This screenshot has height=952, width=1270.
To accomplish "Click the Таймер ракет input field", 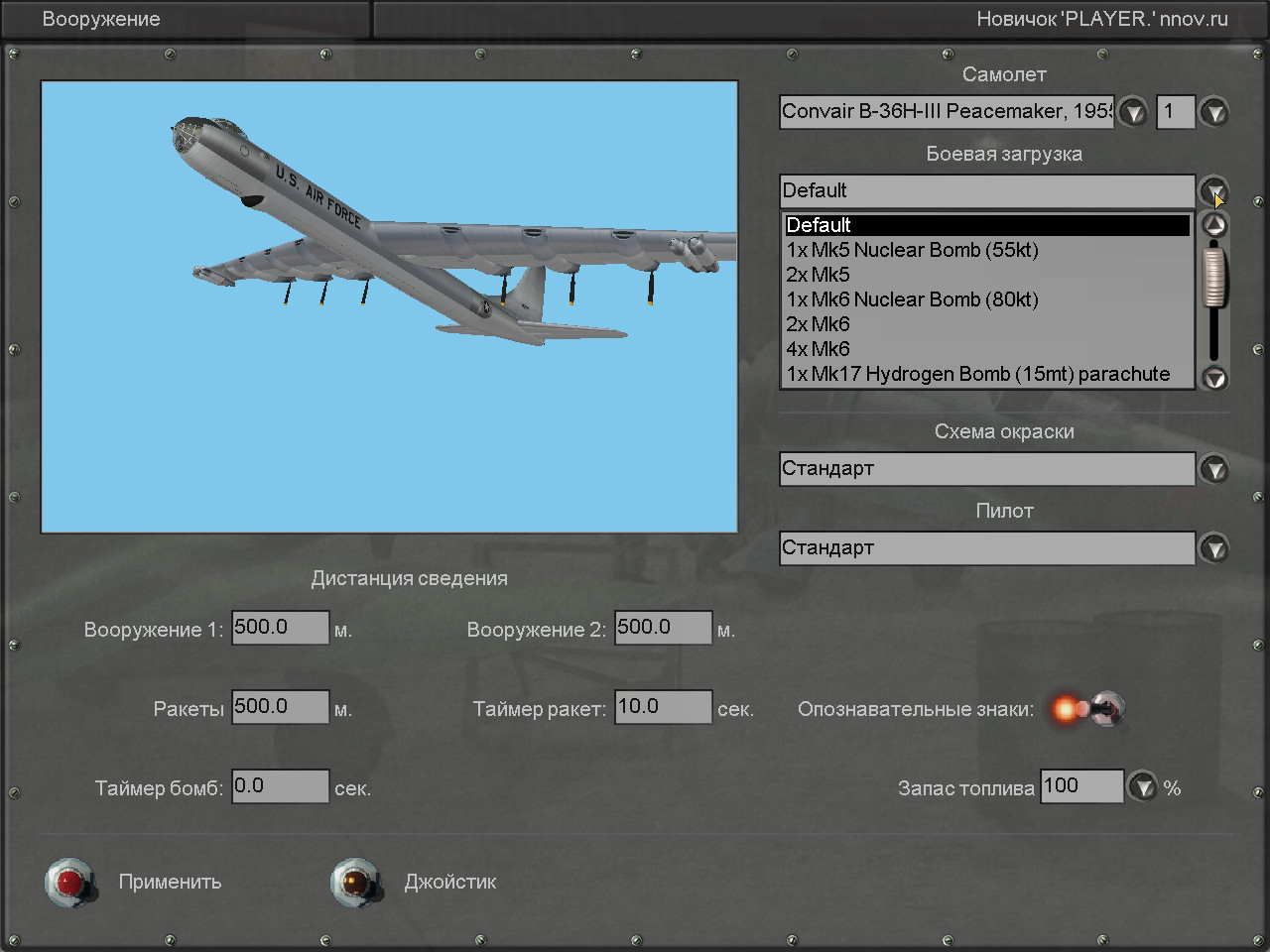I will [663, 707].
